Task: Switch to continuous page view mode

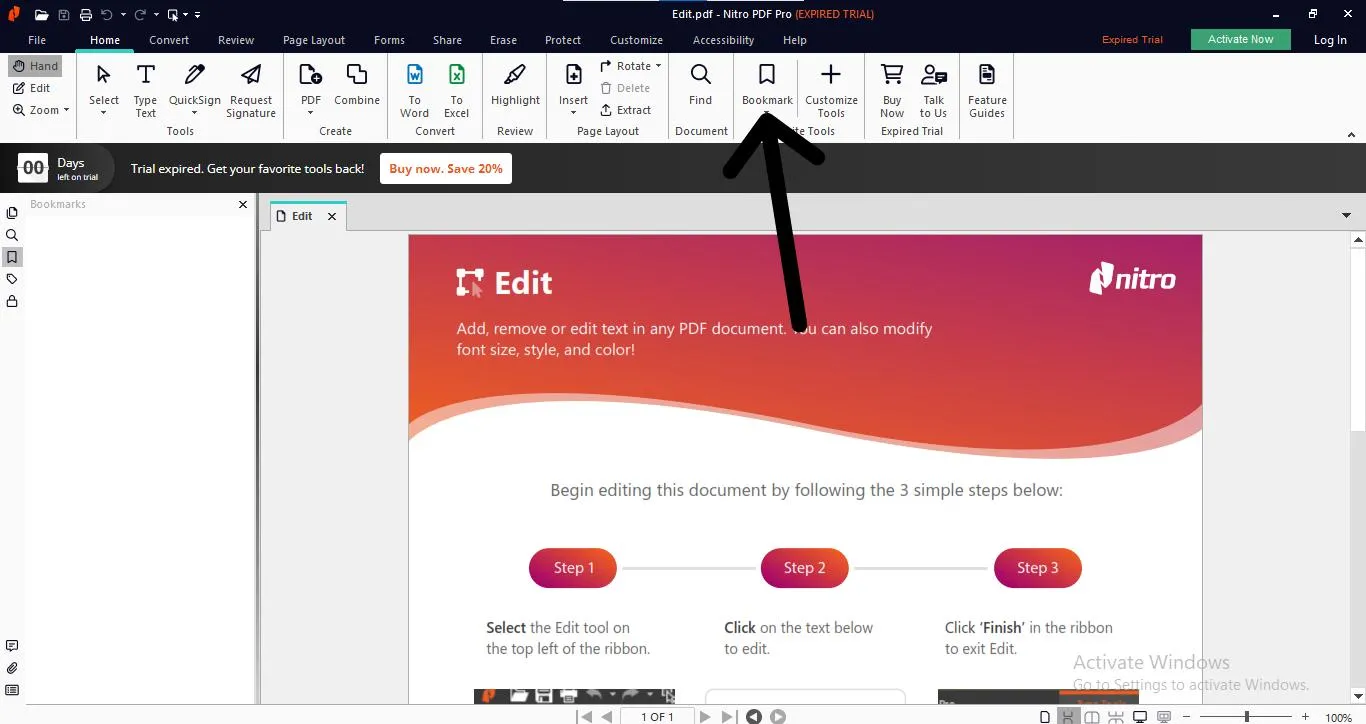Action: [x=1067, y=716]
